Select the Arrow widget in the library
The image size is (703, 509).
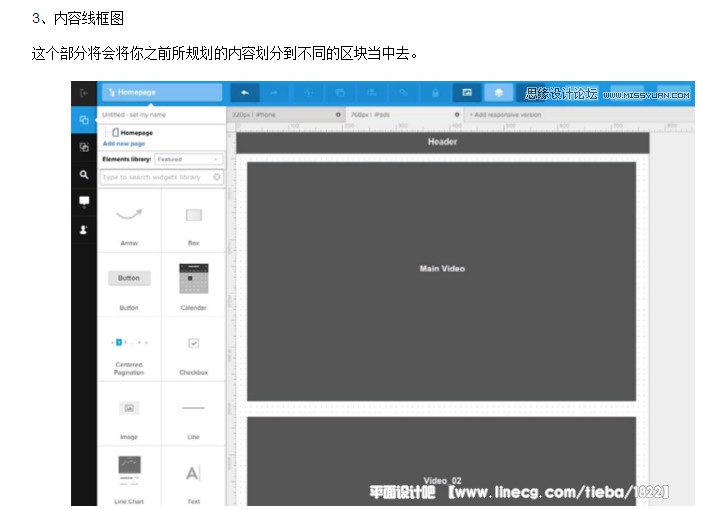(x=129, y=221)
